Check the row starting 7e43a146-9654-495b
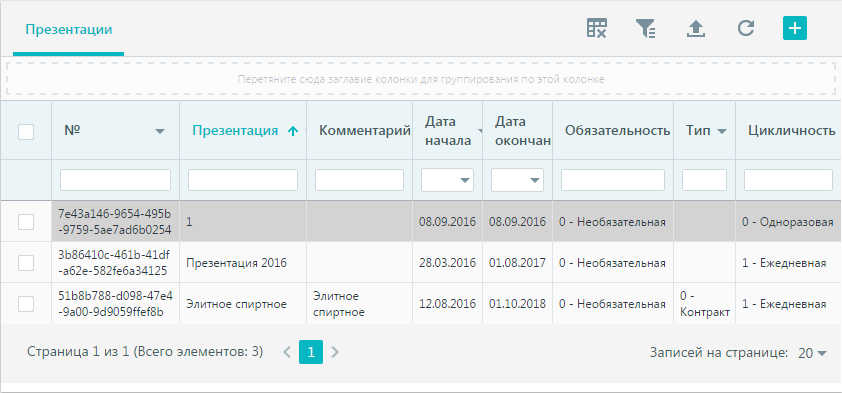The image size is (842, 393). pyautogui.click(x=26, y=222)
